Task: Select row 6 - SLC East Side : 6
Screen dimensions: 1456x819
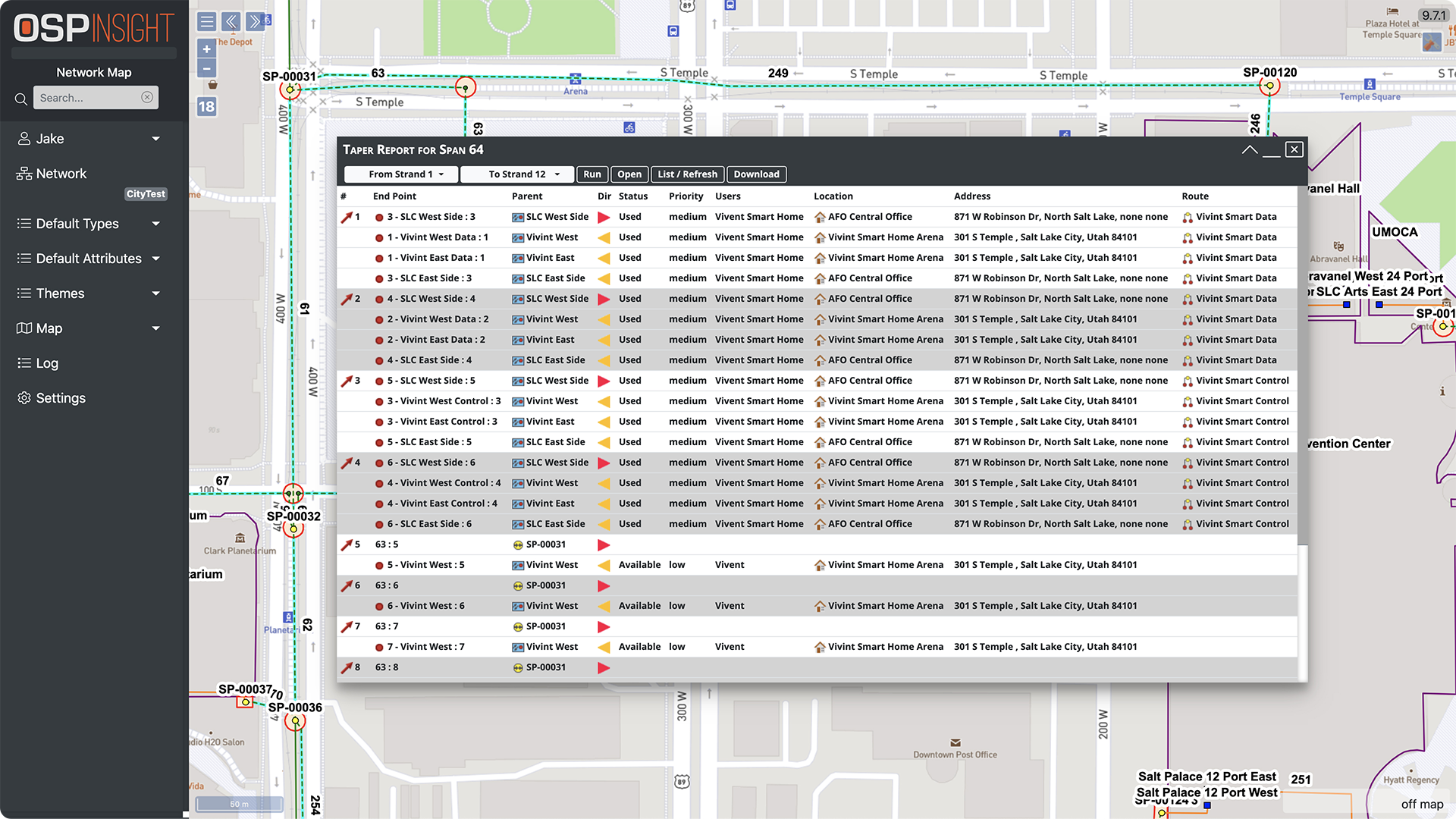Action: [817, 524]
